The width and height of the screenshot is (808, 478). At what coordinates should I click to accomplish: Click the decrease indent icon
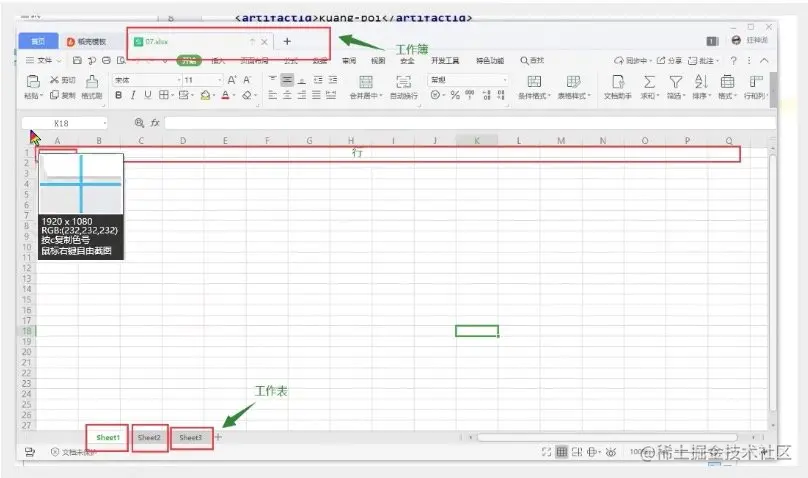pos(318,80)
